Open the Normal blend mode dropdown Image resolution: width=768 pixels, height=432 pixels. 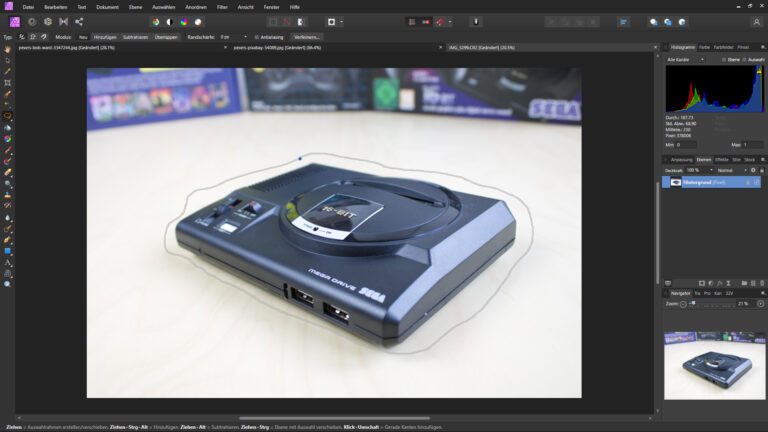click(732, 170)
